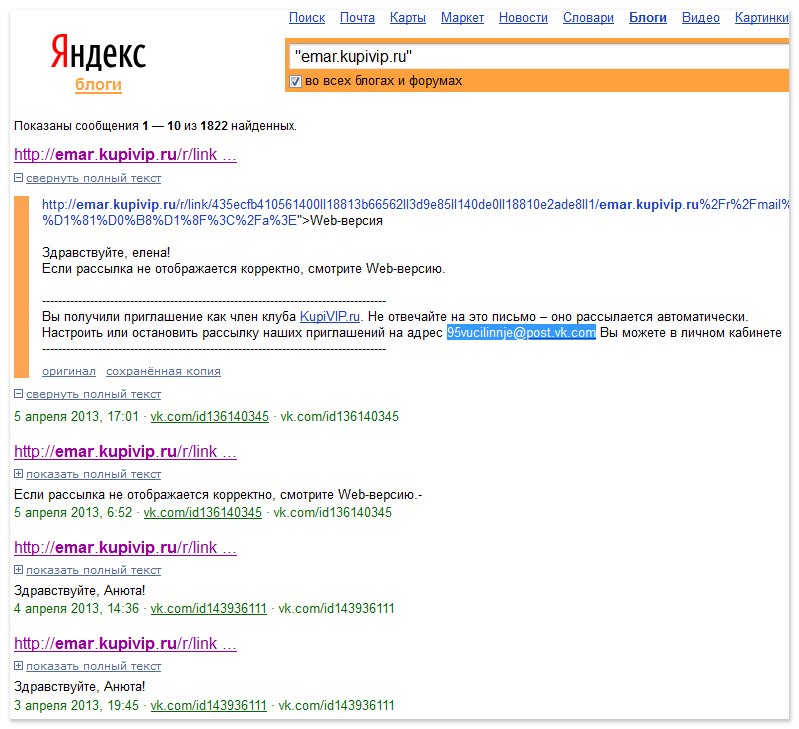Viewport: 799px width, 729px height.
Task: Click the search field containing "emar.kupivip.ru"
Action: click(x=539, y=56)
